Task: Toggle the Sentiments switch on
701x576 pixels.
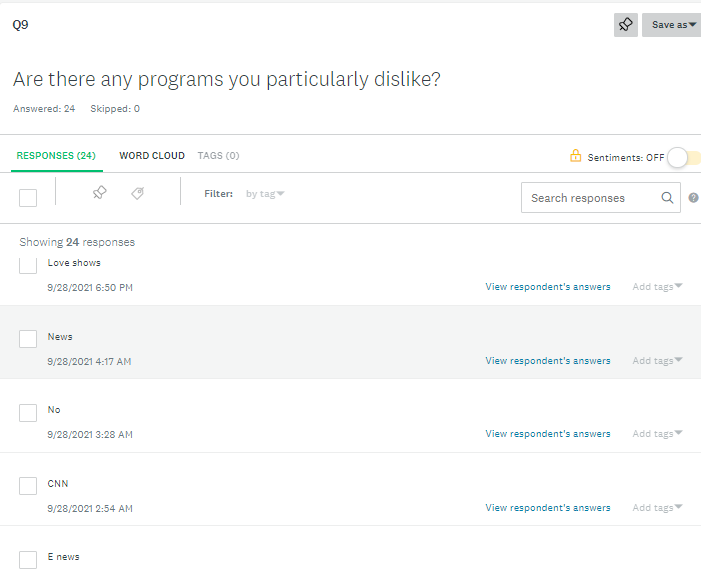Action: 683,157
